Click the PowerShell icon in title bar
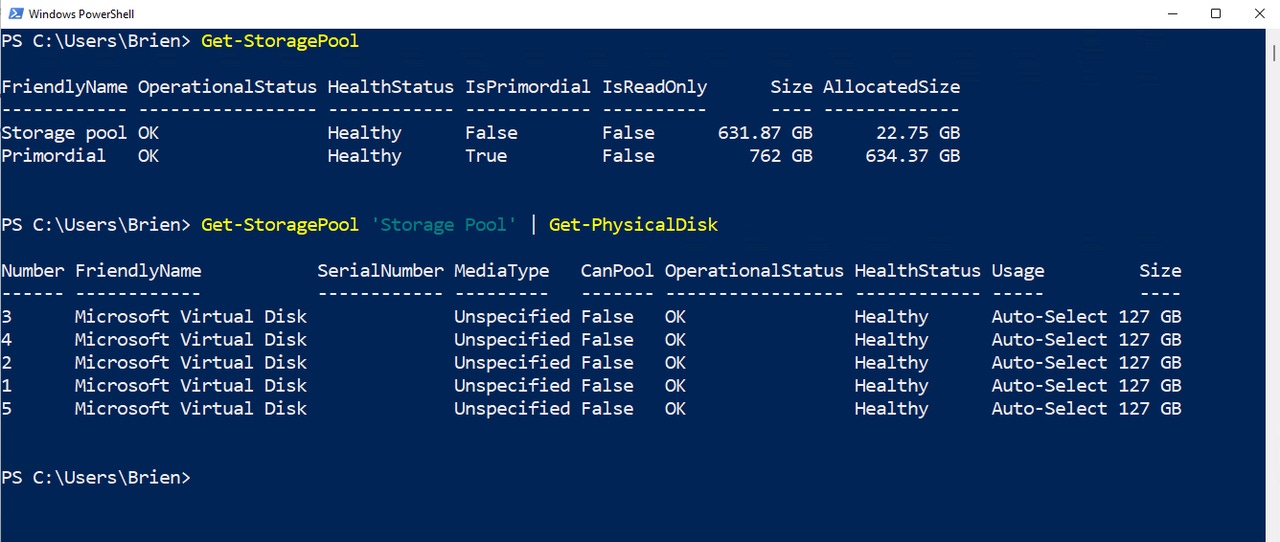 (x=13, y=14)
